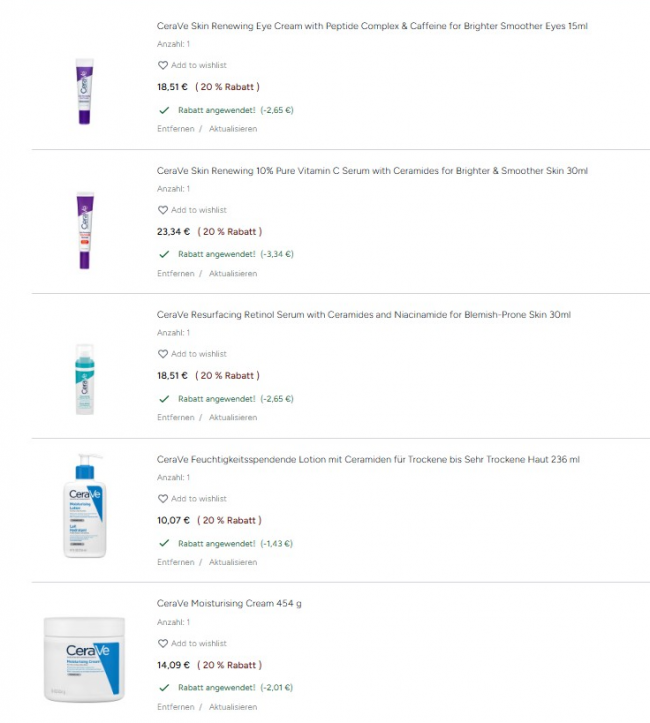The image size is (650, 723).
Task: Click wishlist heart for Retinol Serum
Action: pos(163,354)
